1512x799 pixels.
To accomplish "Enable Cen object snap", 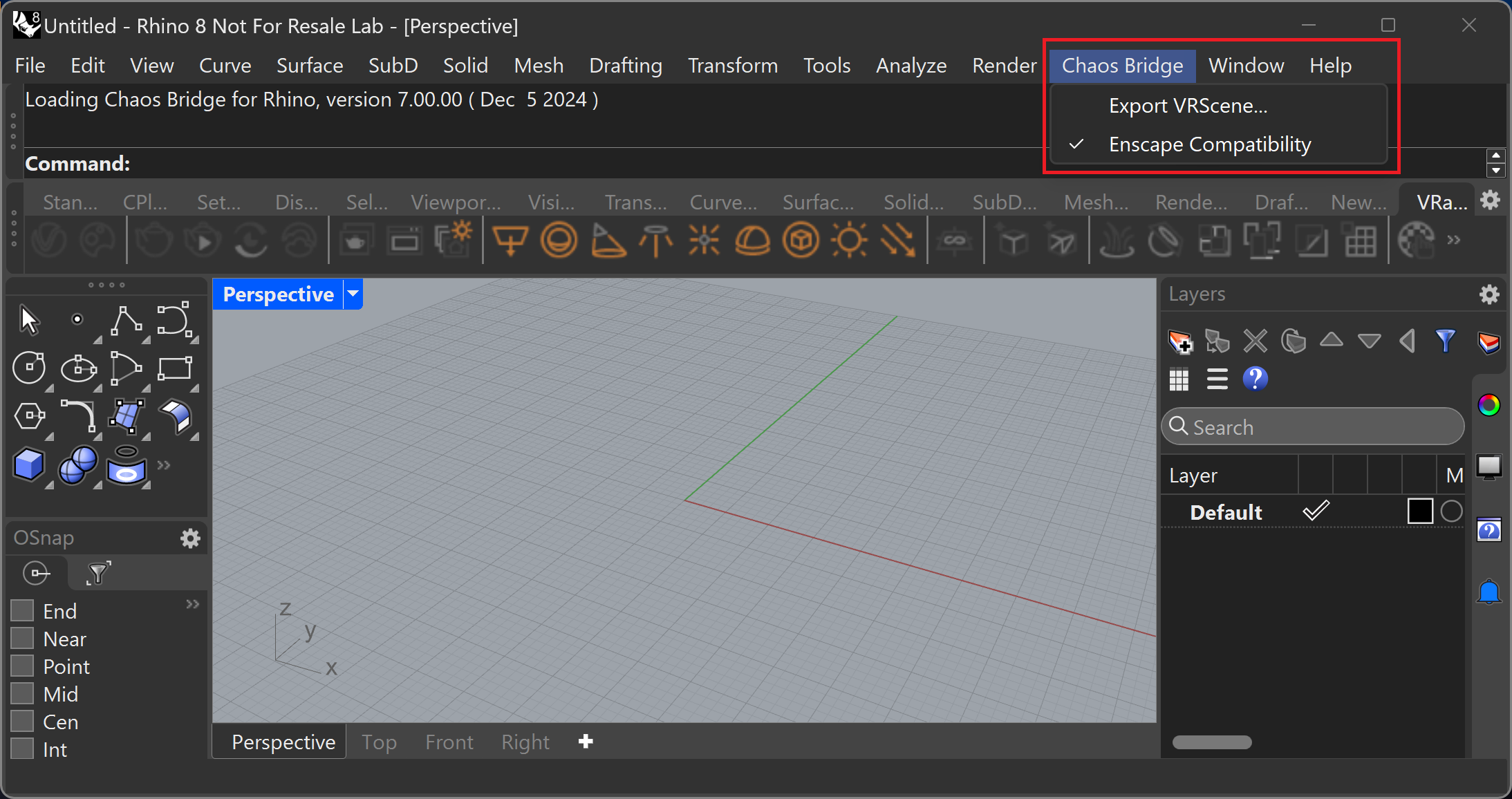I will 22,721.
